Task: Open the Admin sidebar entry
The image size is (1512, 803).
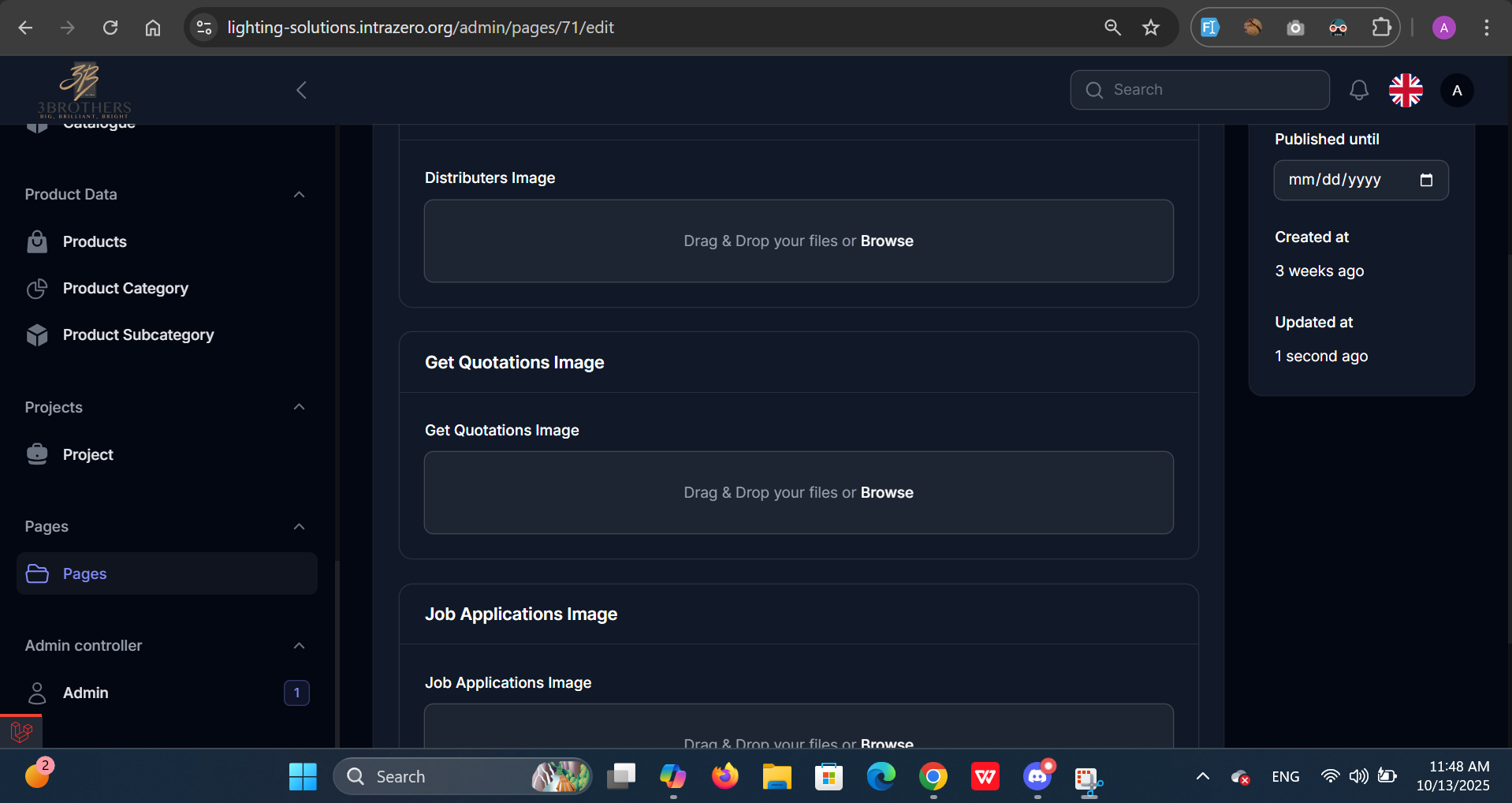Action: [86, 693]
